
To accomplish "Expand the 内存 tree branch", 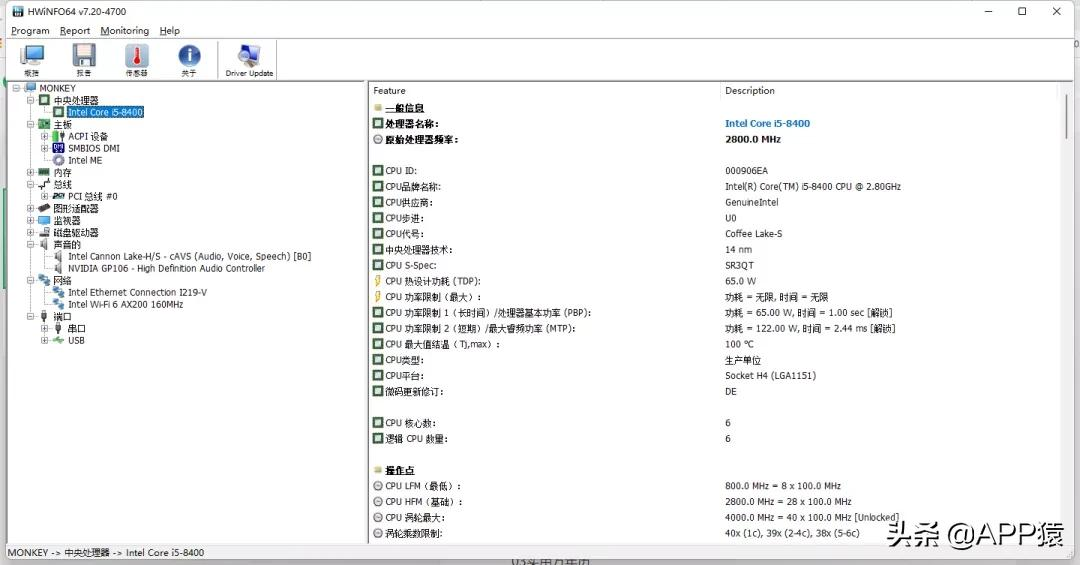I will (30, 172).
